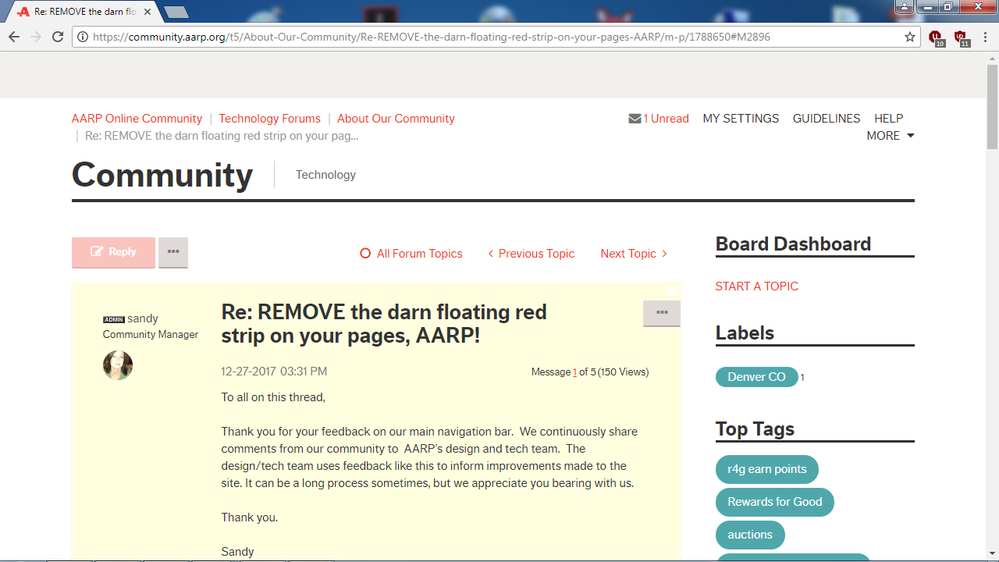Click the Technology Forums breadcrumb
Screen dimensions: 999x562
point(269,118)
